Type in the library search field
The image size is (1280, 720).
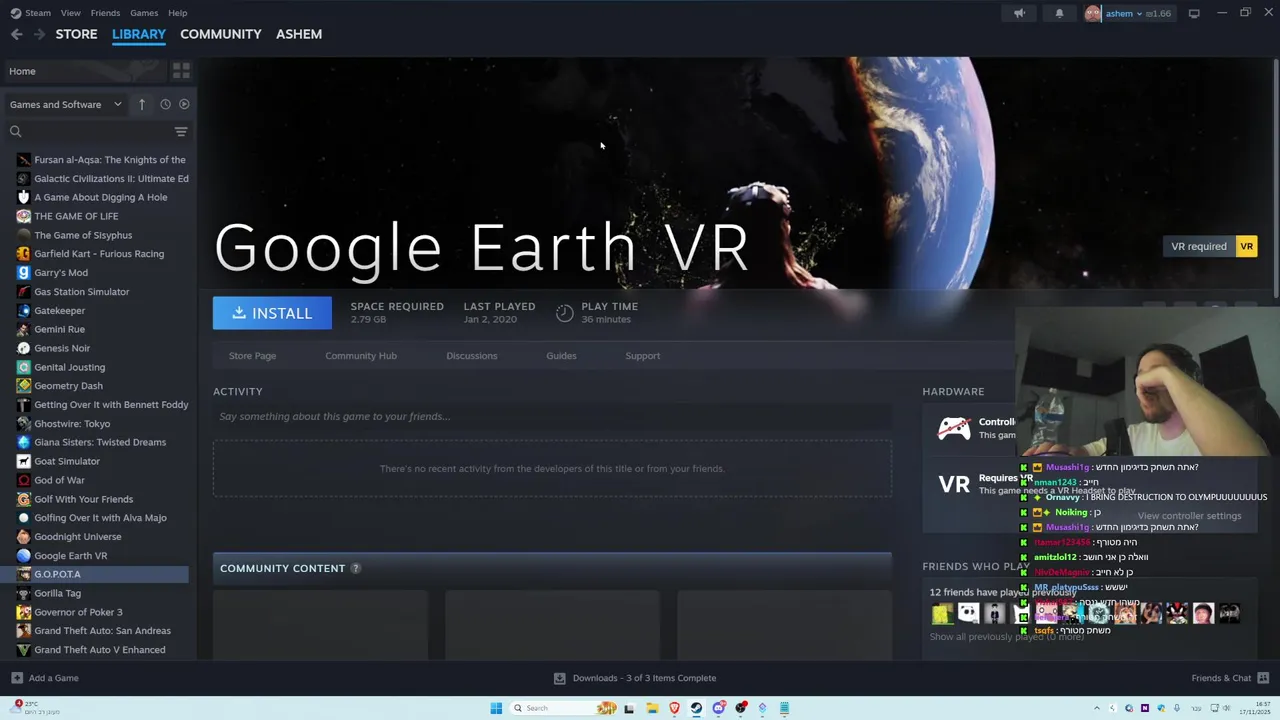click(98, 131)
